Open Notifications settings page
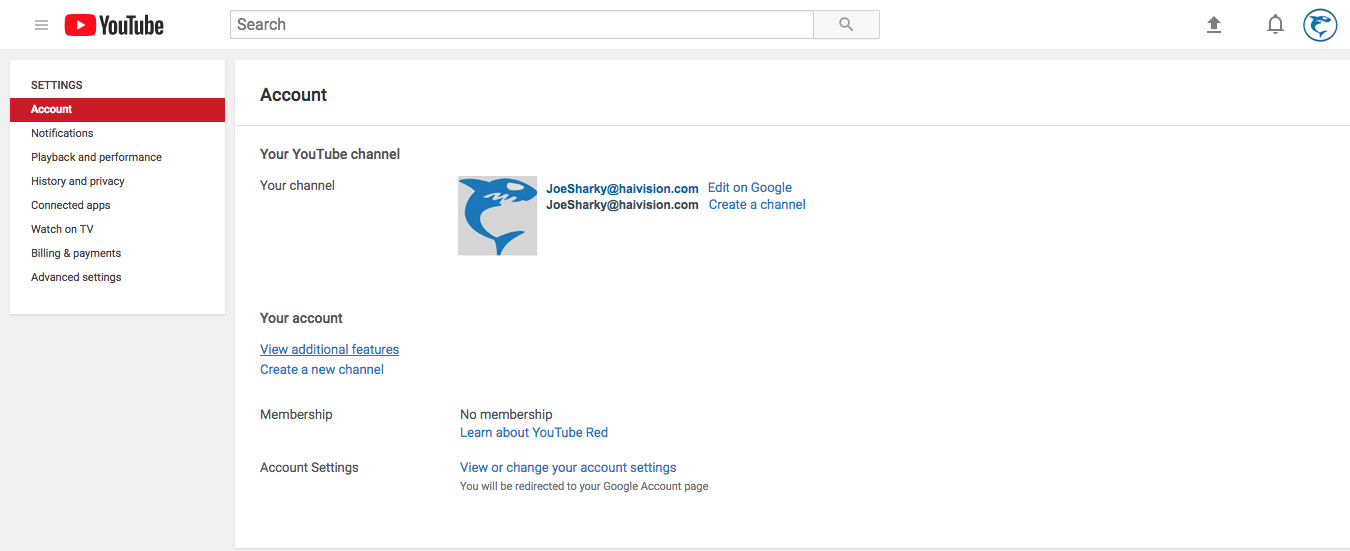Image resolution: width=1350 pixels, height=551 pixels. 62,133
